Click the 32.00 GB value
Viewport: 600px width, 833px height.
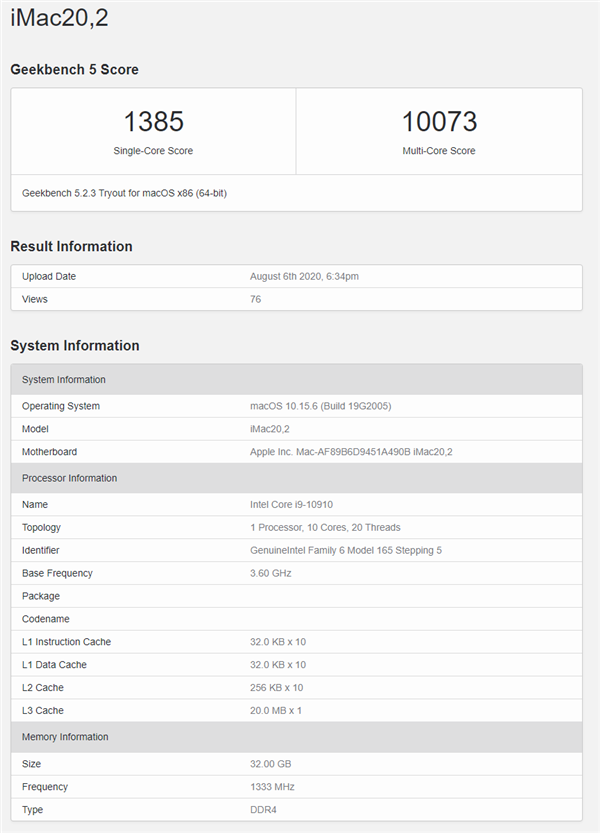[x=271, y=764]
